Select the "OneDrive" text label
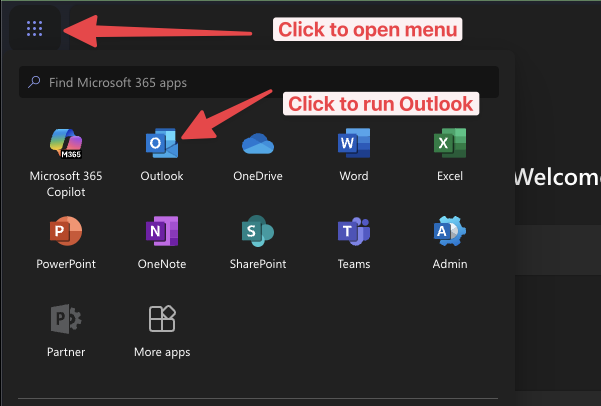The width and height of the screenshot is (601, 406). [x=258, y=176]
